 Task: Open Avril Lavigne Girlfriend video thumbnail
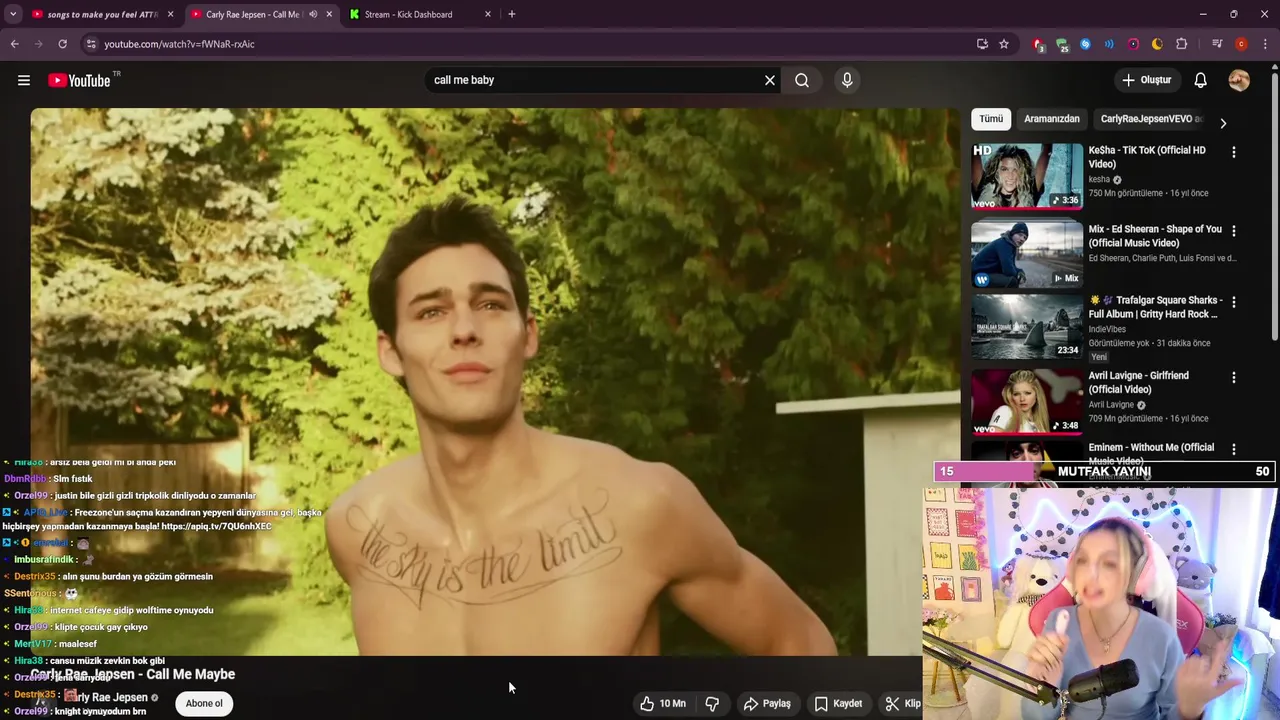tap(1027, 401)
